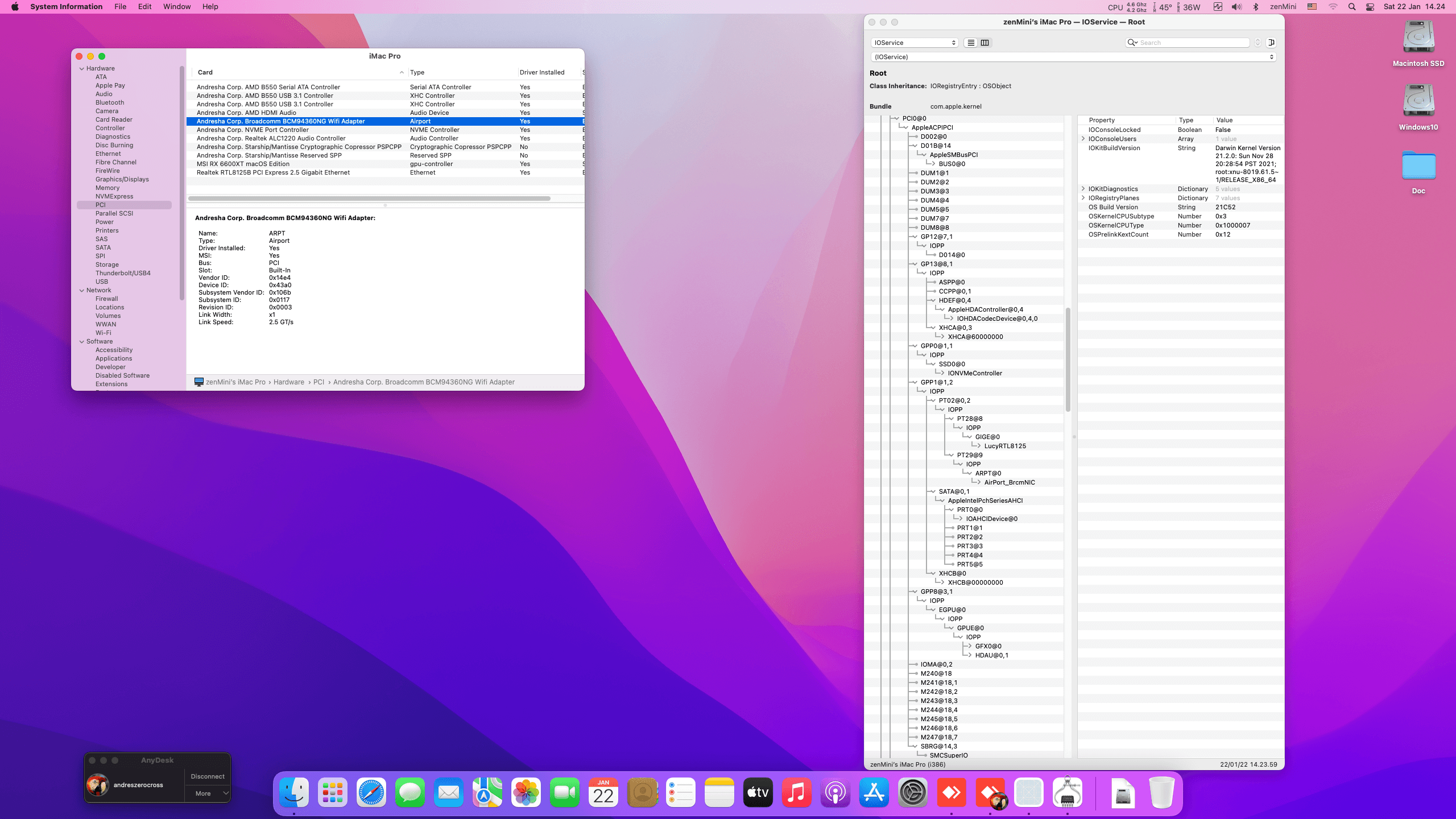
Task: Launch Safari from the Dock
Action: [371, 792]
